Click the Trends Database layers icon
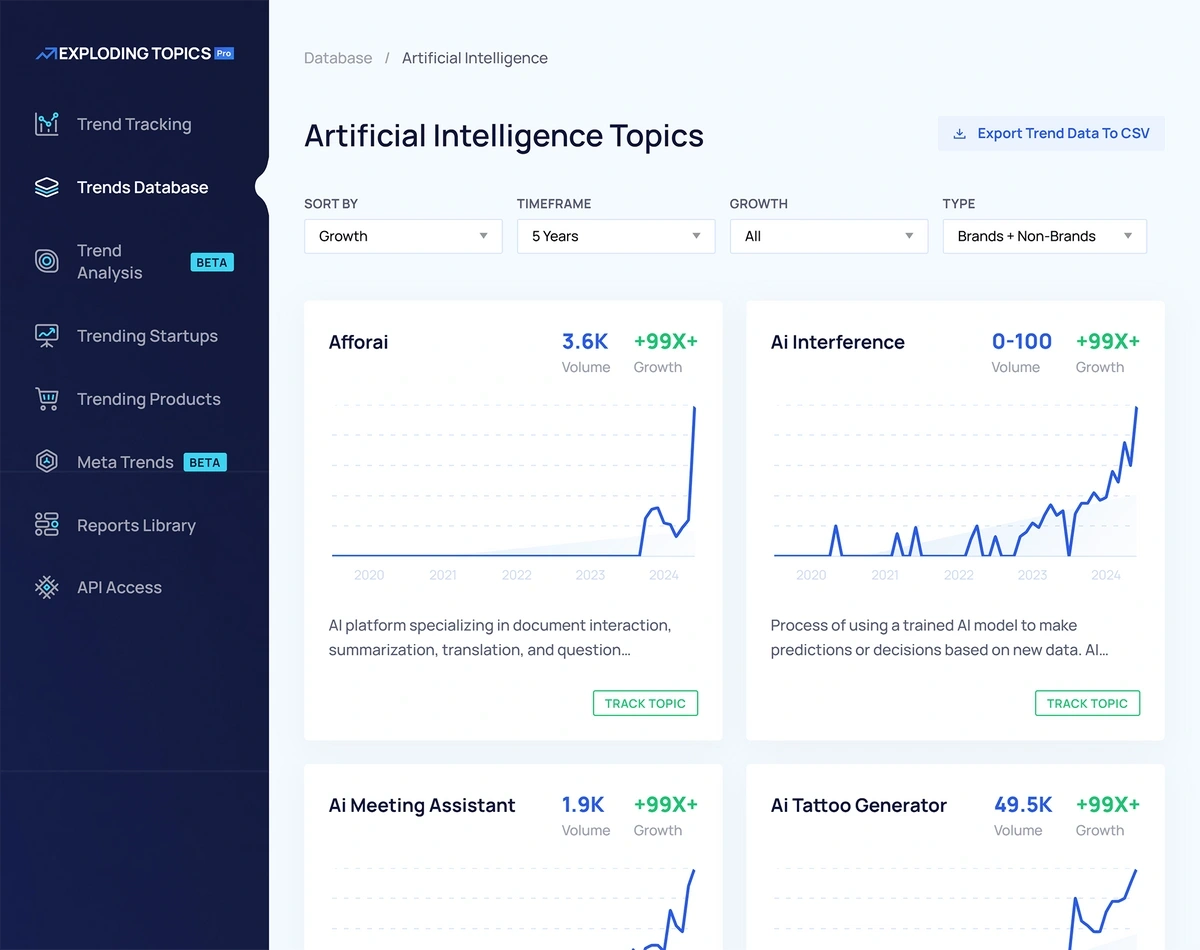This screenshot has width=1200, height=950. click(x=47, y=187)
